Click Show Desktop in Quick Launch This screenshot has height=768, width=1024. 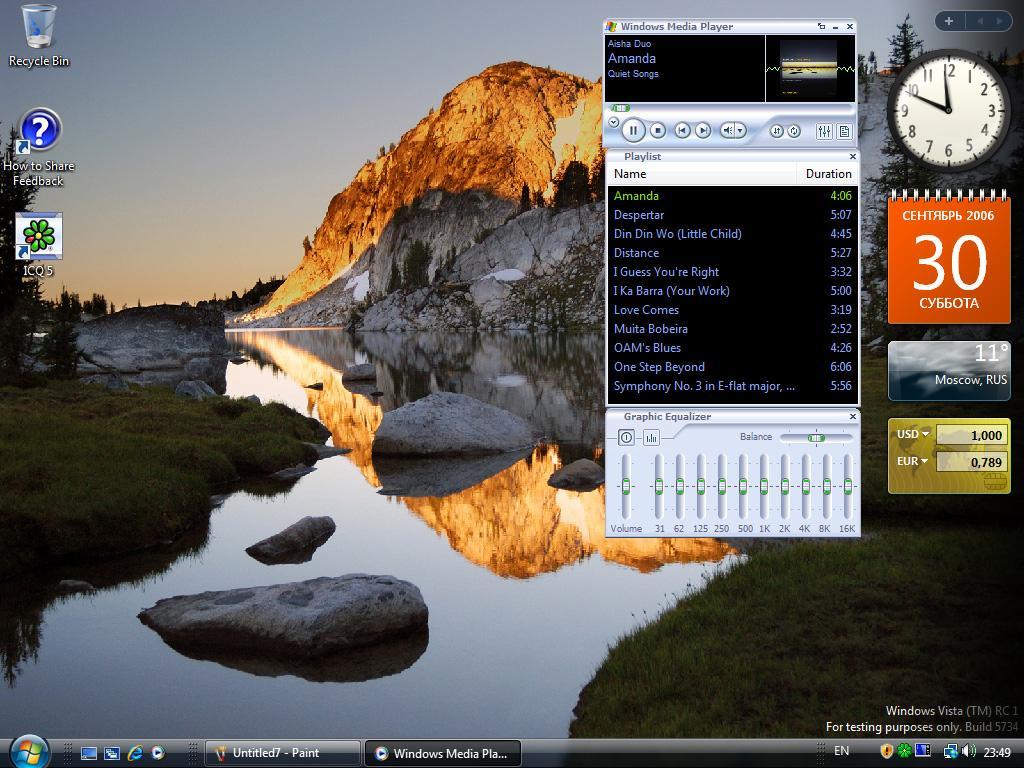(89, 753)
